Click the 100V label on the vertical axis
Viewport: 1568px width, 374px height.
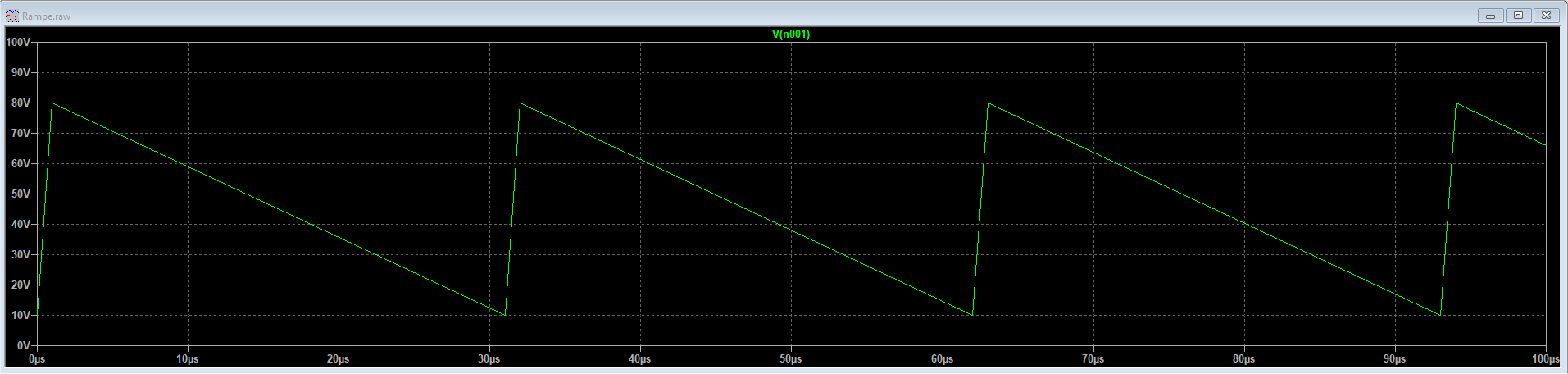pos(19,43)
